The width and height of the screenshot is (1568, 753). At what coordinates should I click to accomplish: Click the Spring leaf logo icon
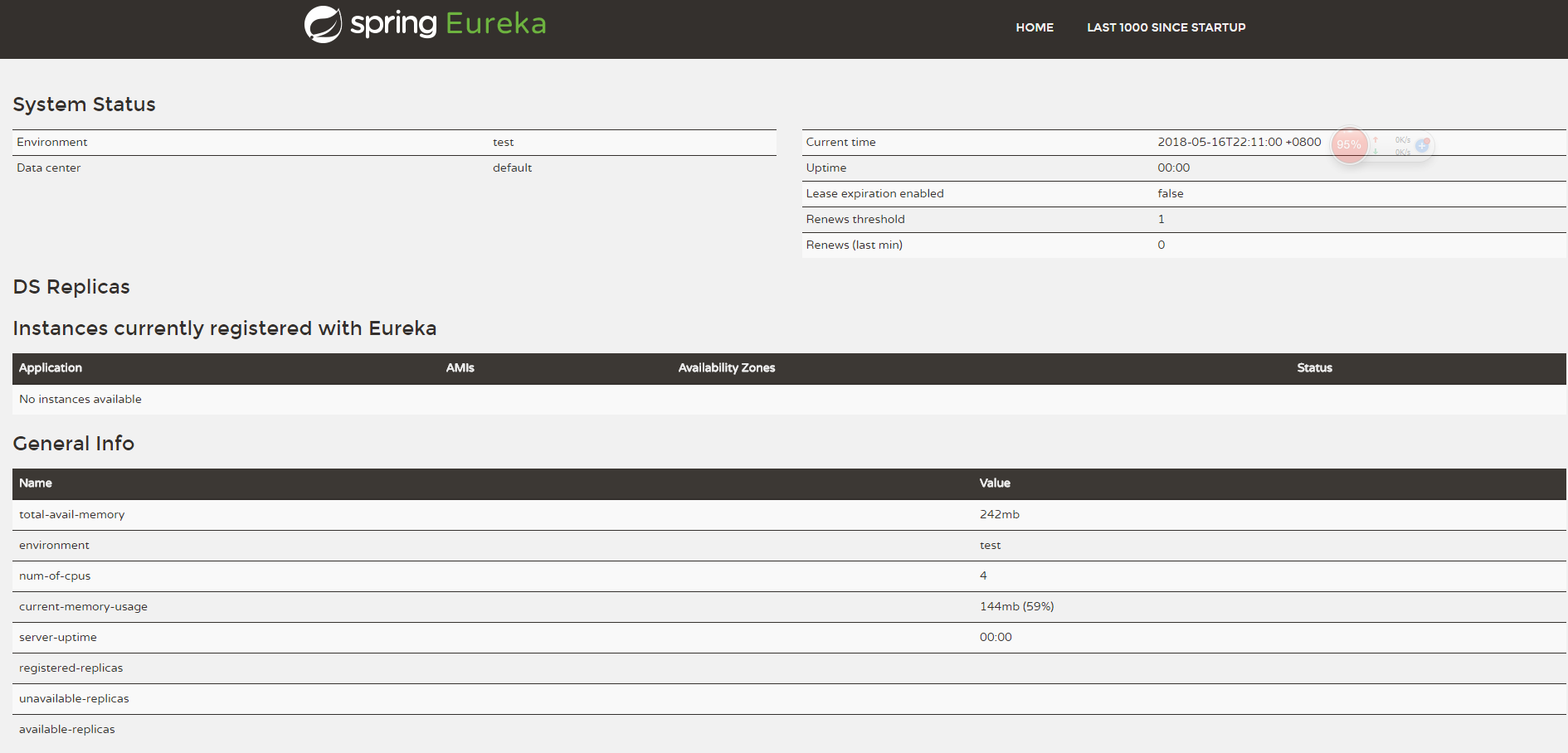tap(323, 24)
